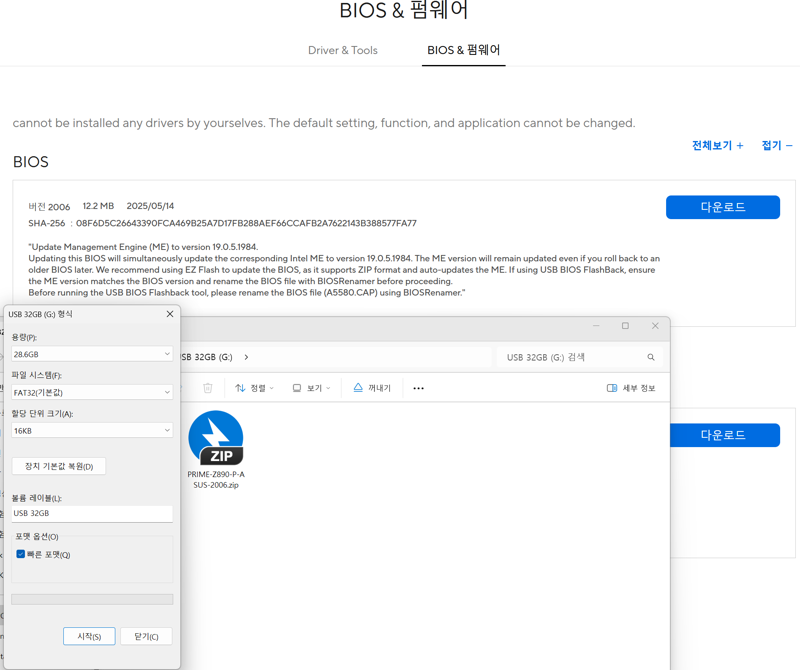Click the 볼륨 레이블 USB 32GB field

[x=92, y=513]
